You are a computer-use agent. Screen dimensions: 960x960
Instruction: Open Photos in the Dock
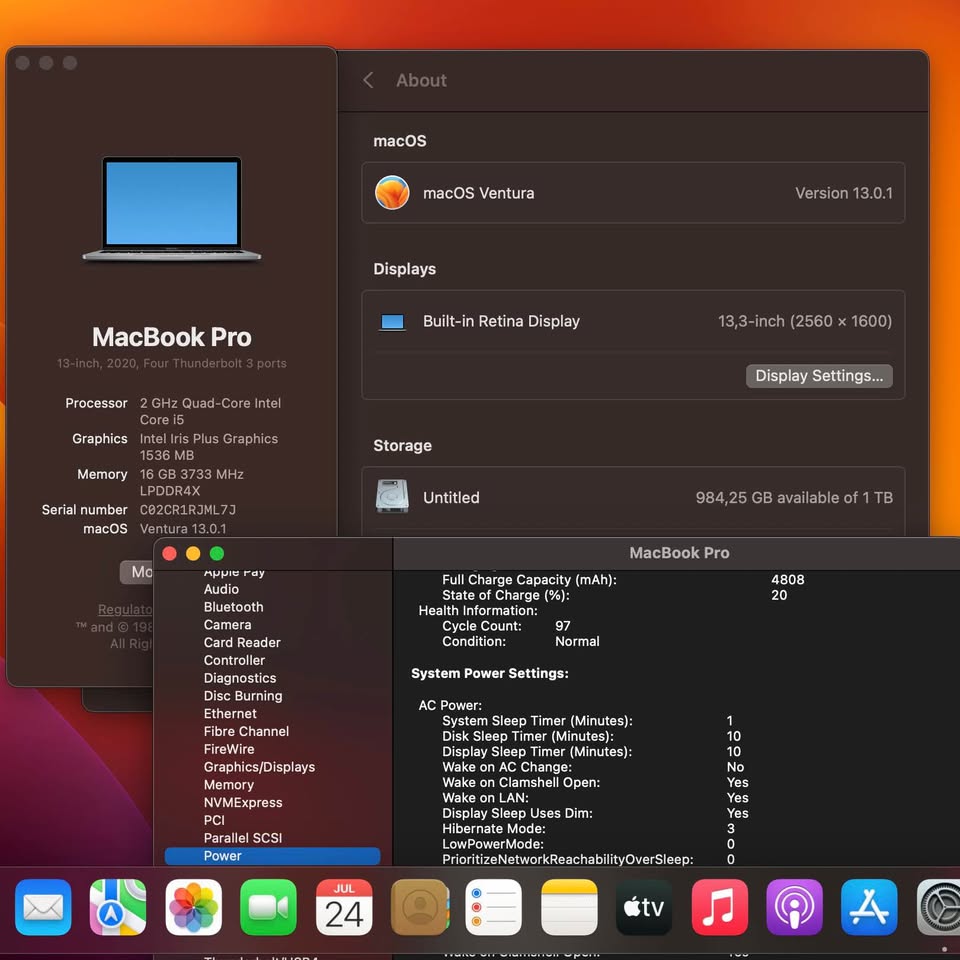tap(193, 907)
